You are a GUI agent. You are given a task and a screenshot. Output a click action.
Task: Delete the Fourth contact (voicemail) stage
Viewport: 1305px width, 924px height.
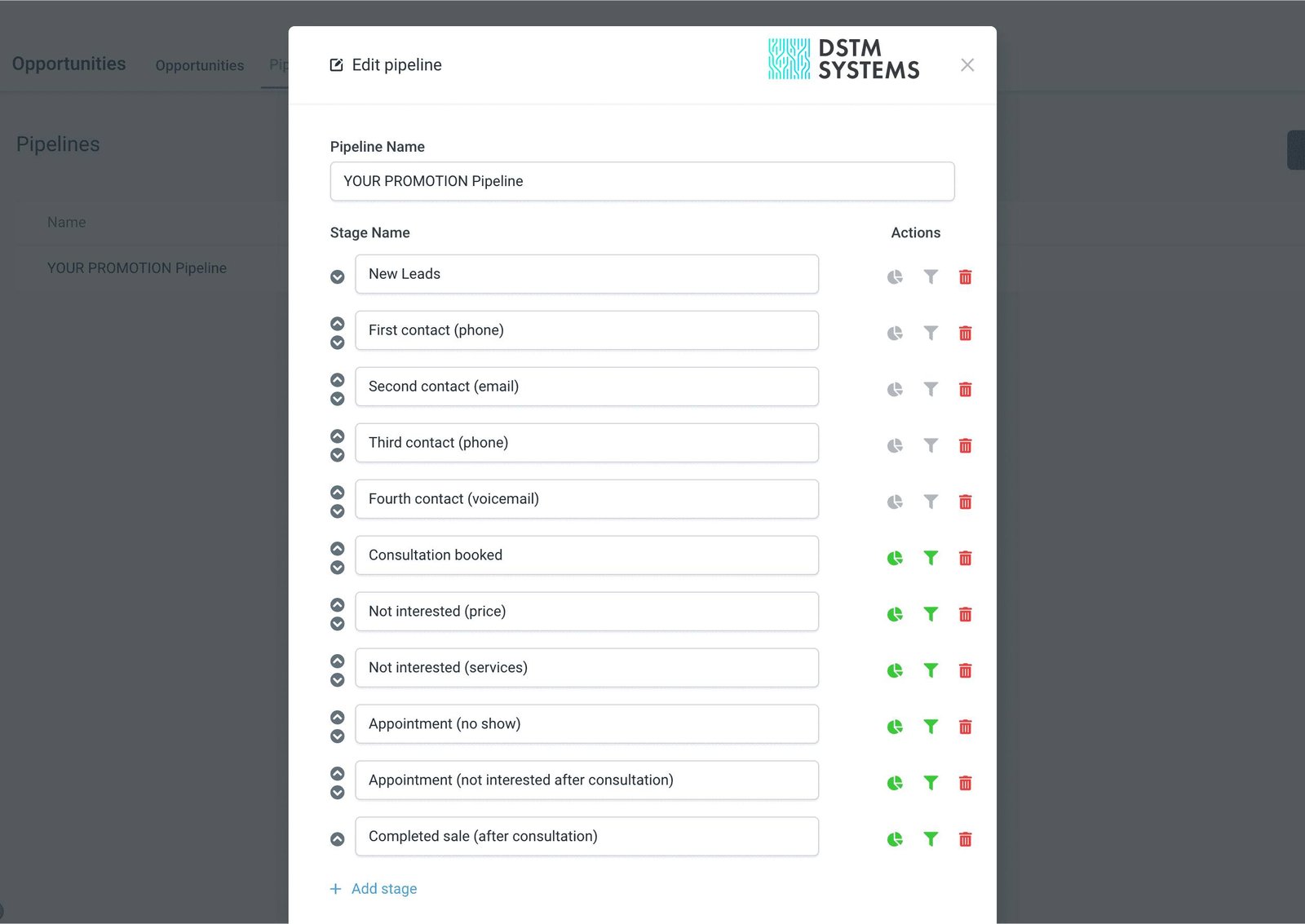[965, 502]
